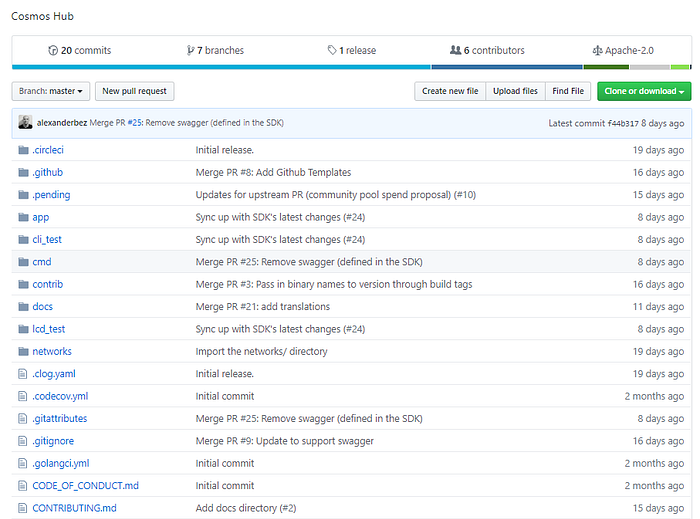700x519 pixels.
Task: Open the .gitattributes file
Action: tap(60, 419)
